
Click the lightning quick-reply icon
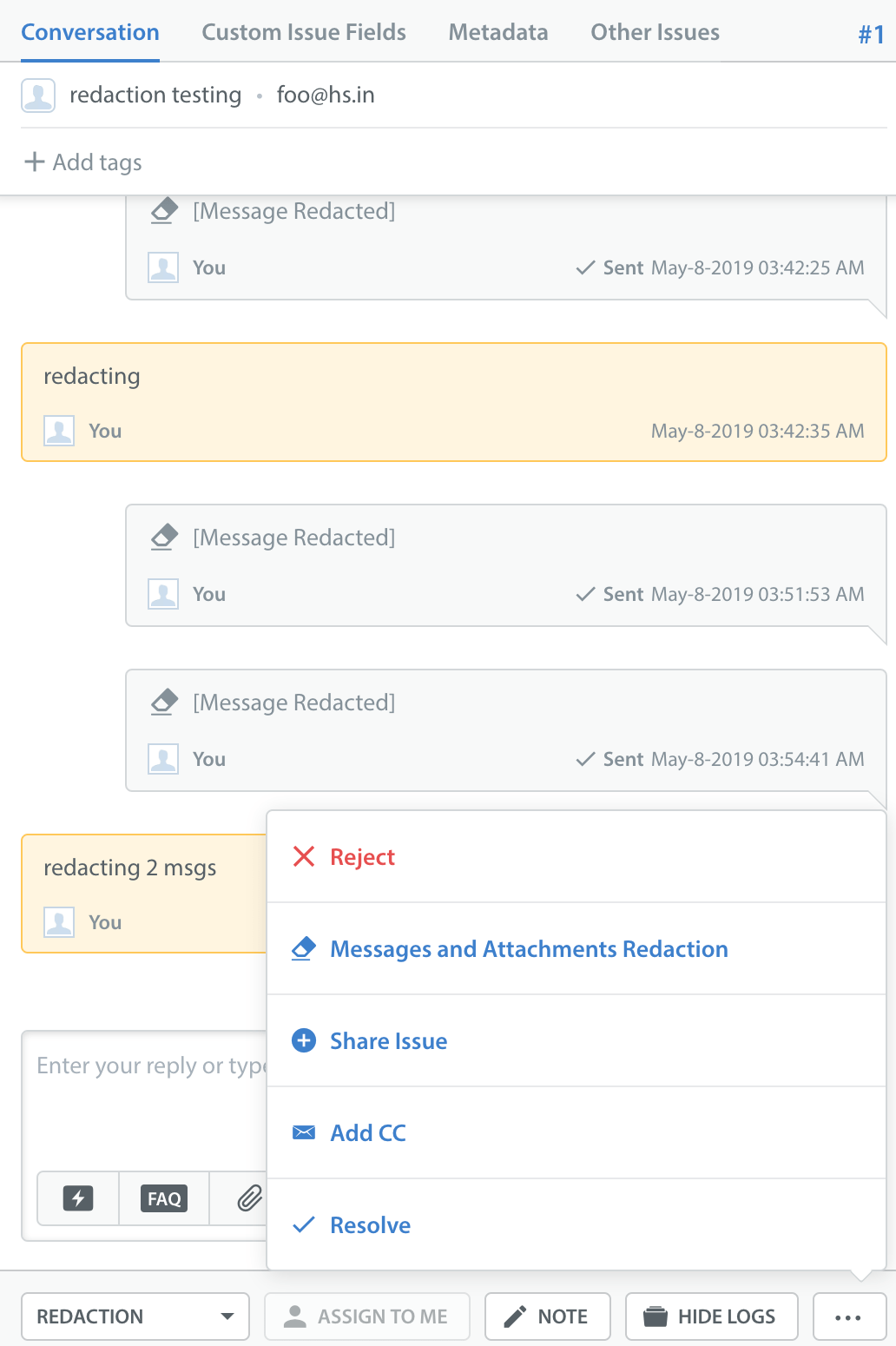(x=77, y=1198)
